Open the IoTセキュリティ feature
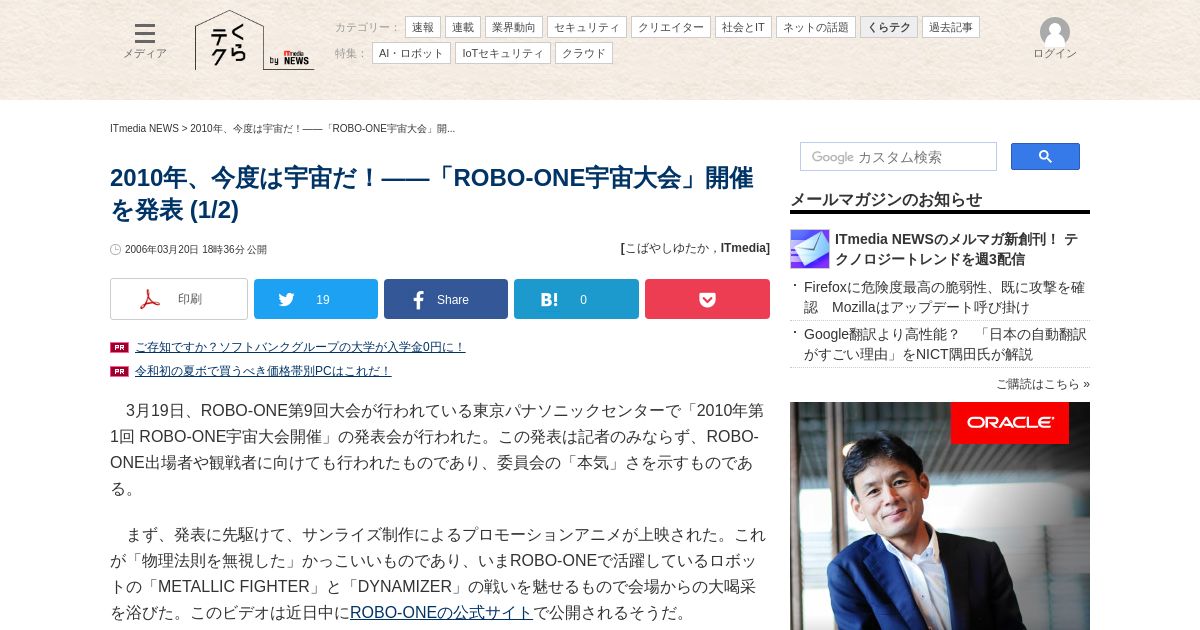 503,53
